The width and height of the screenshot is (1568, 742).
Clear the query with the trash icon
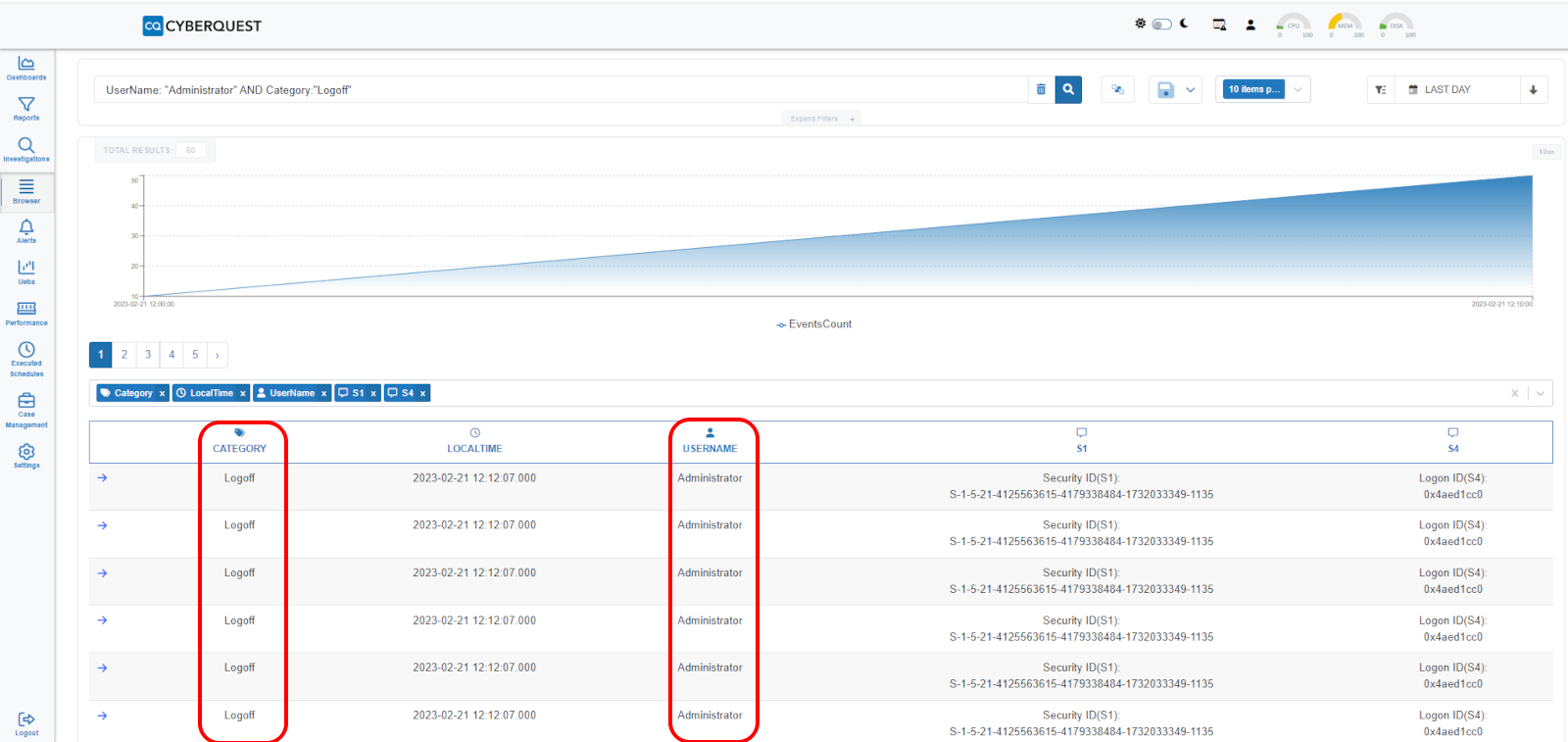(x=1041, y=89)
